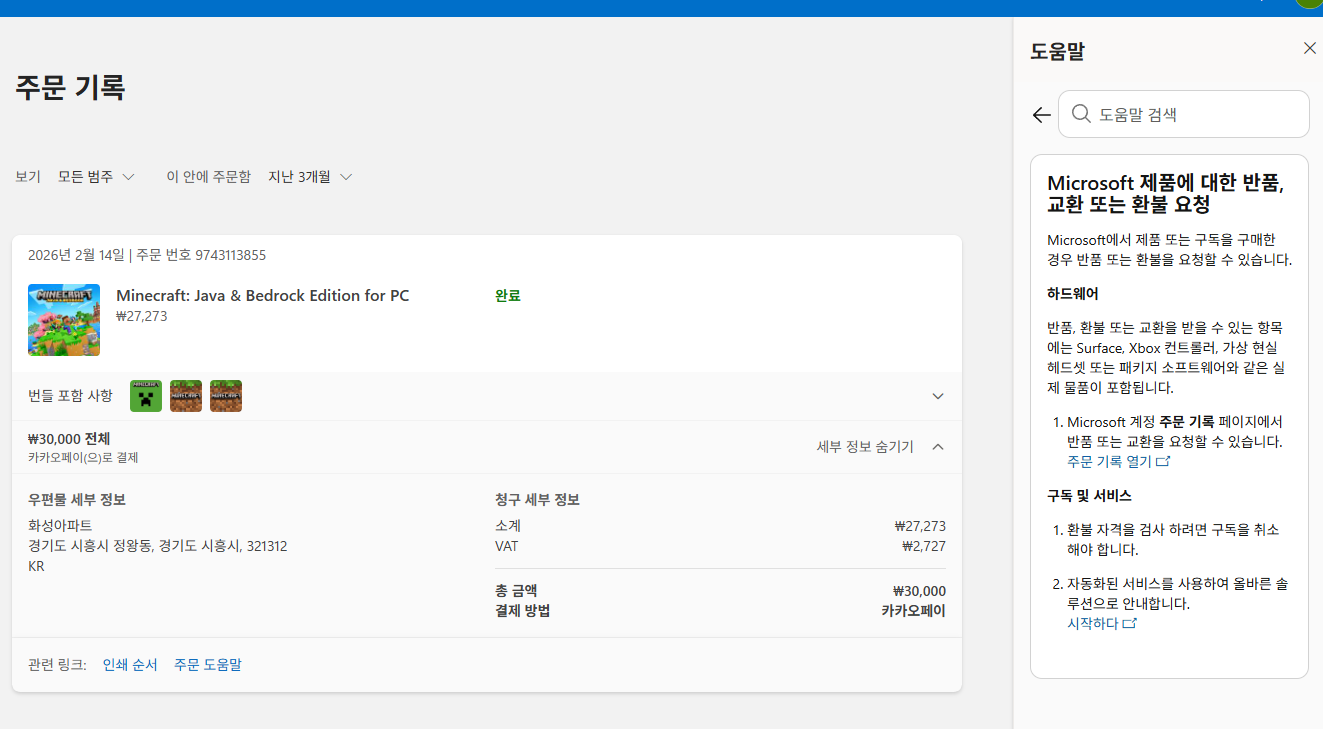
Task: Click the 결제 방법 label
Action: [522, 611]
